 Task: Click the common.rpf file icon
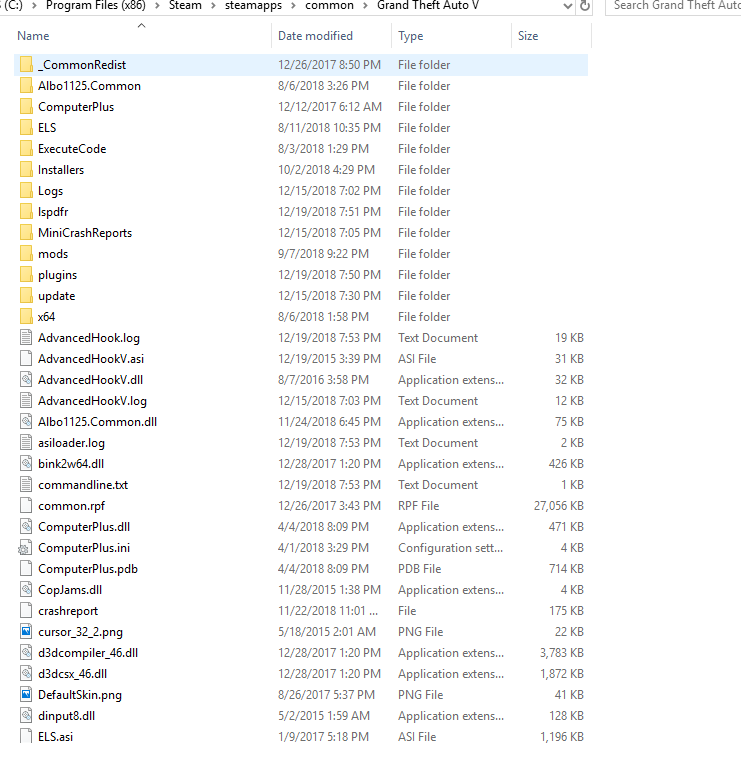point(26,506)
